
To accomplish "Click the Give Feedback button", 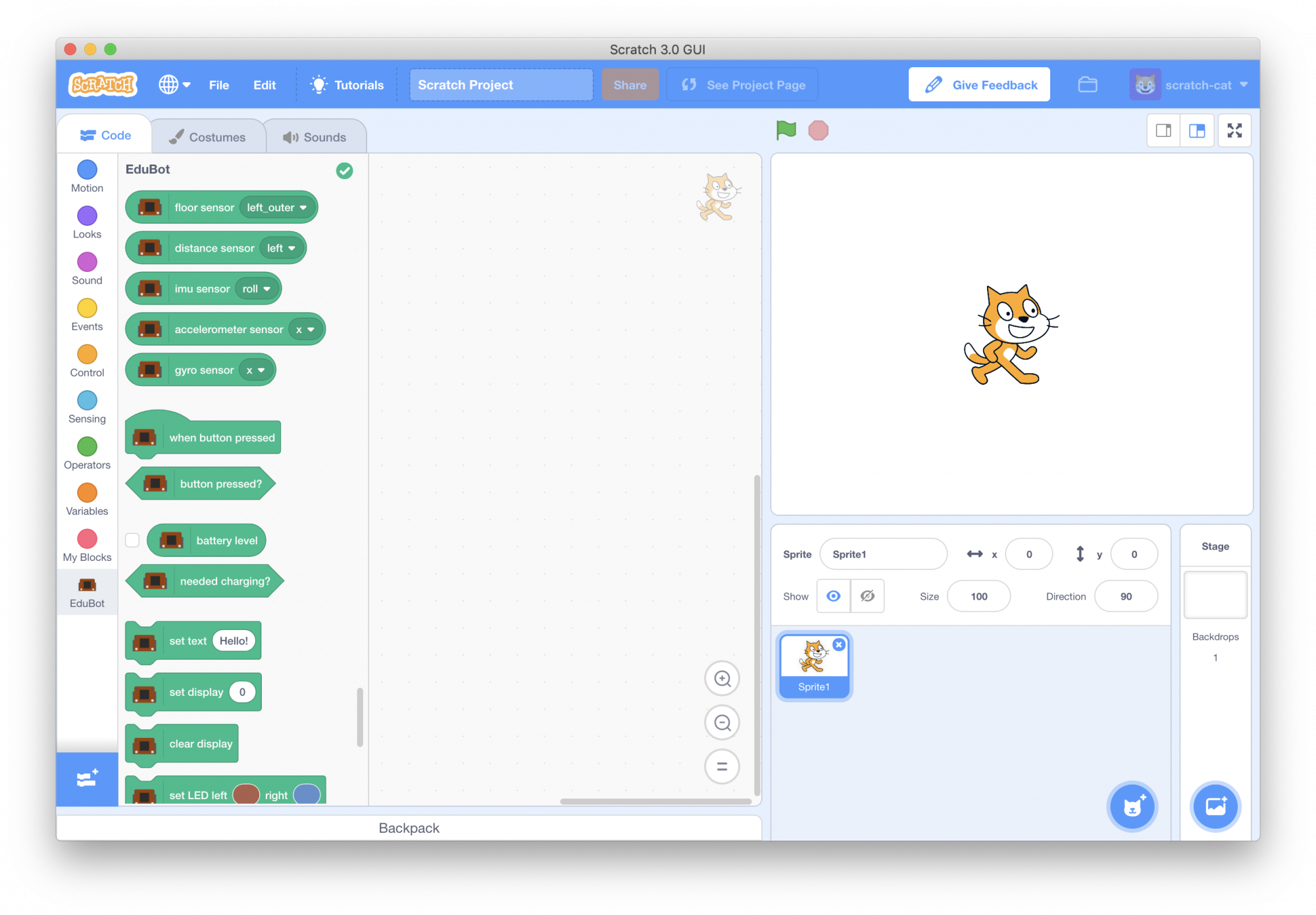I will click(979, 85).
